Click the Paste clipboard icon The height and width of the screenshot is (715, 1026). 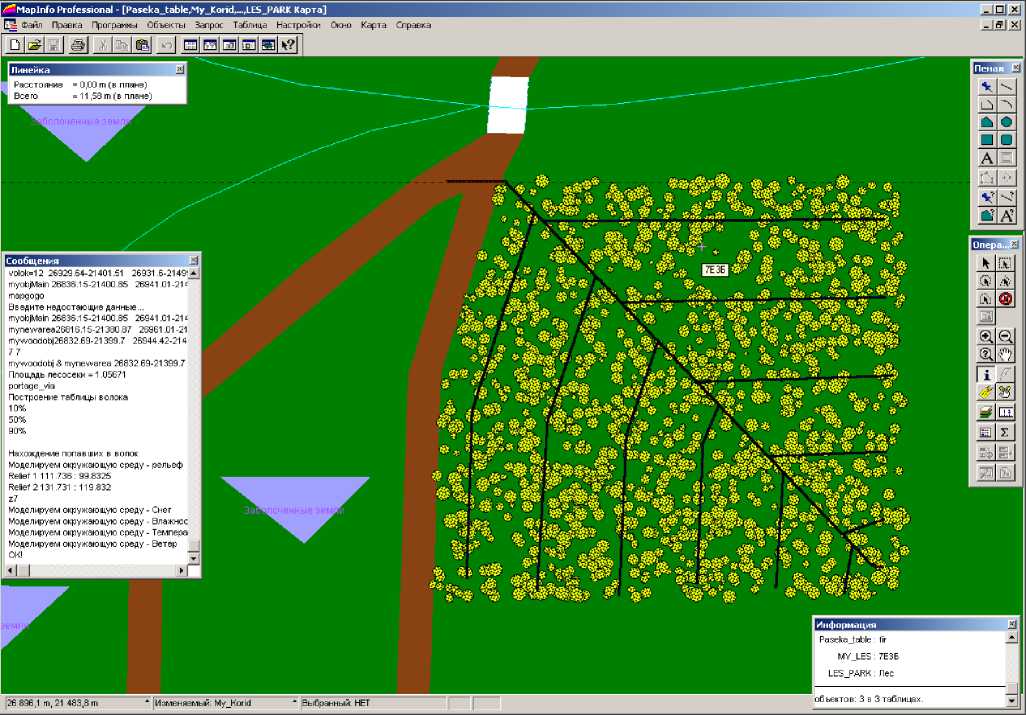click(142, 45)
